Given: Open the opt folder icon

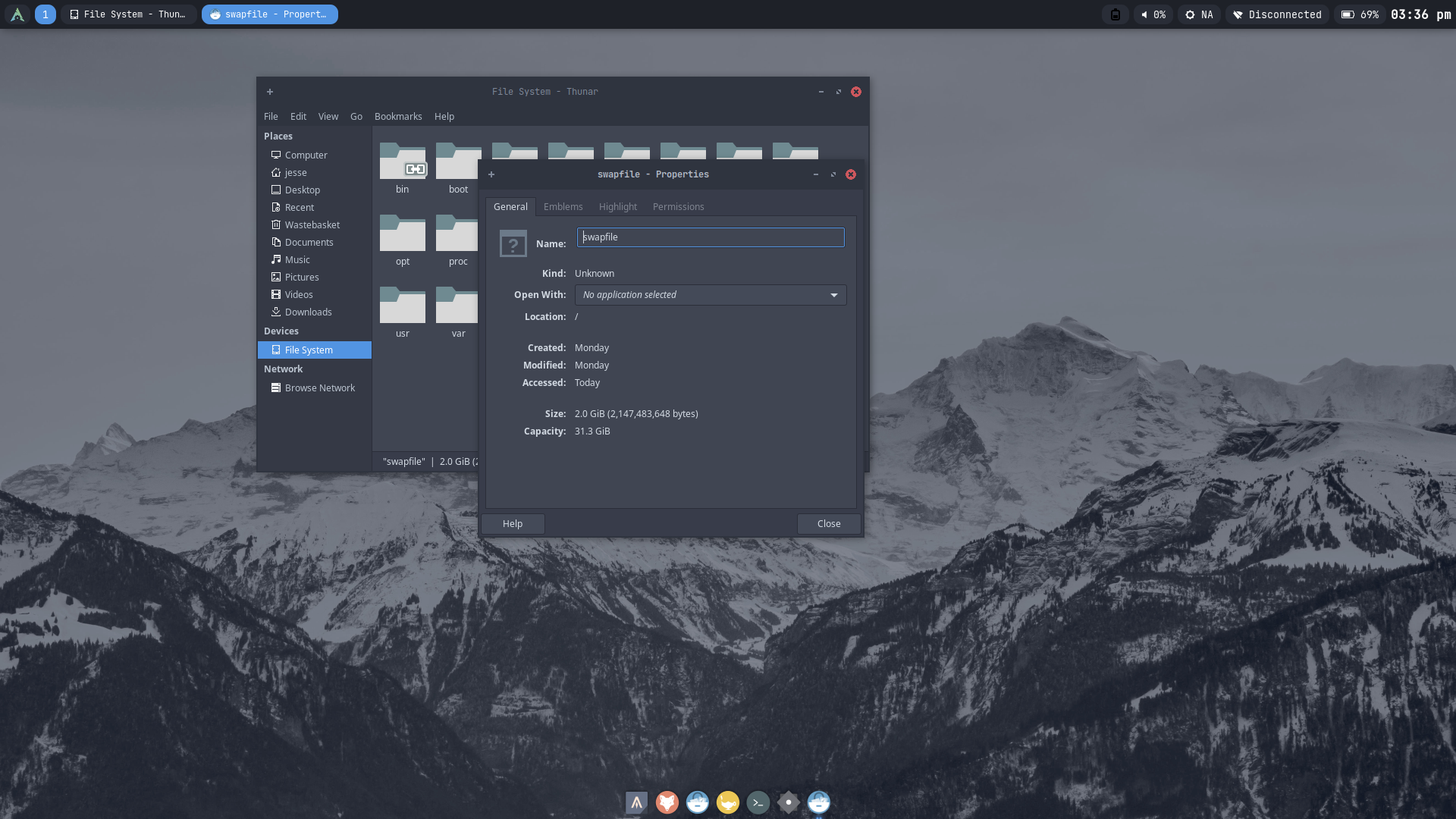Looking at the screenshot, I should tap(403, 233).
